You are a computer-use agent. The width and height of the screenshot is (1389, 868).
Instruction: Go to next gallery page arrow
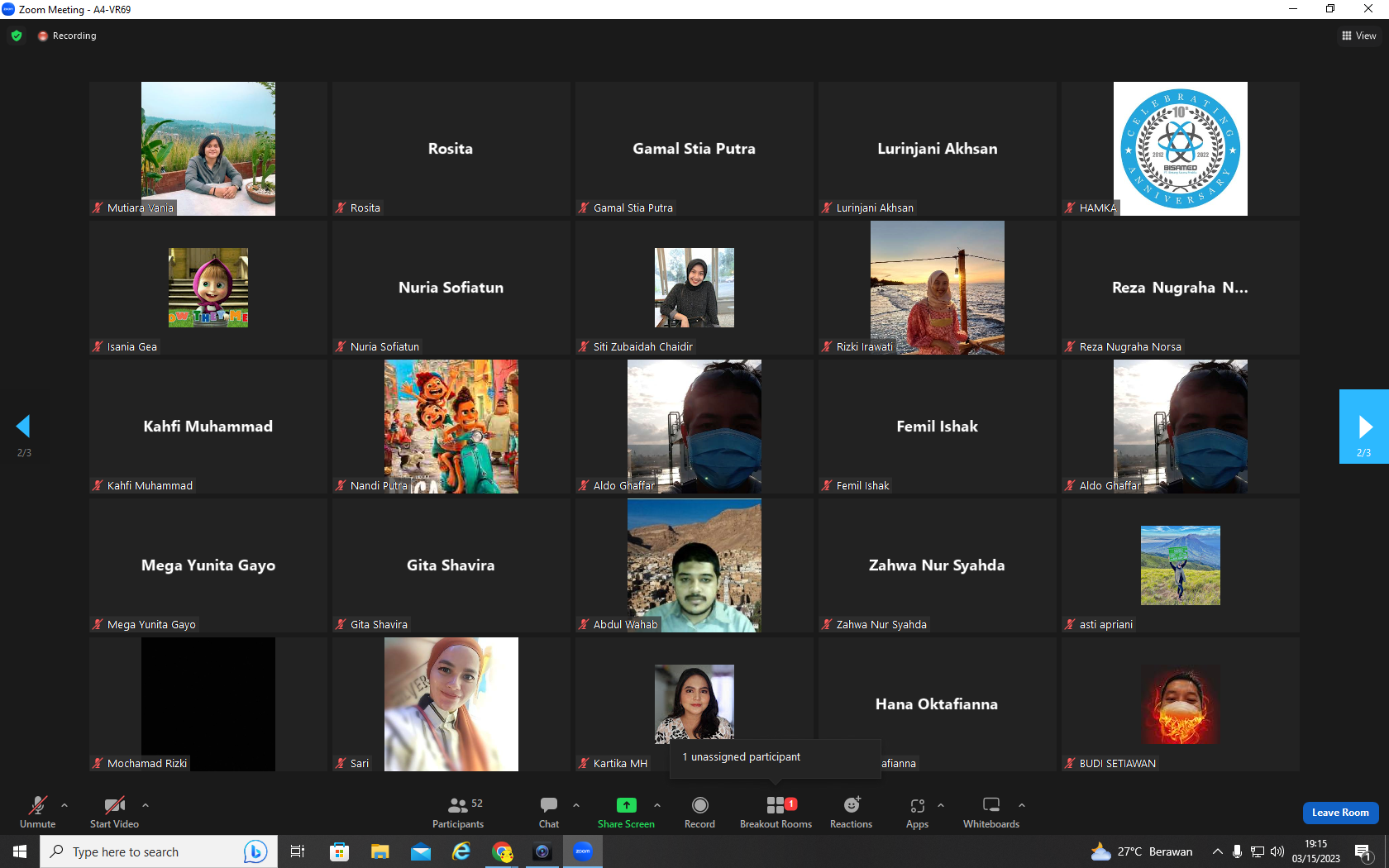pyautogui.click(x=1364, y=427)
